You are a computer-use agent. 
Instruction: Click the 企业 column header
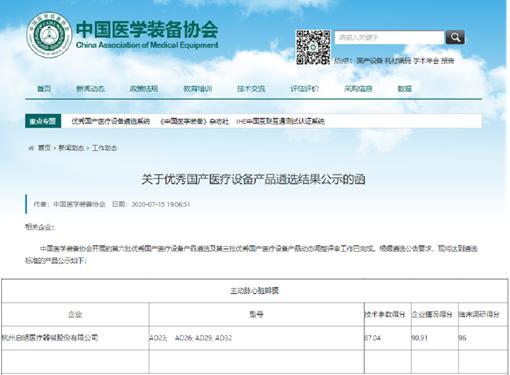click(75, 314)
